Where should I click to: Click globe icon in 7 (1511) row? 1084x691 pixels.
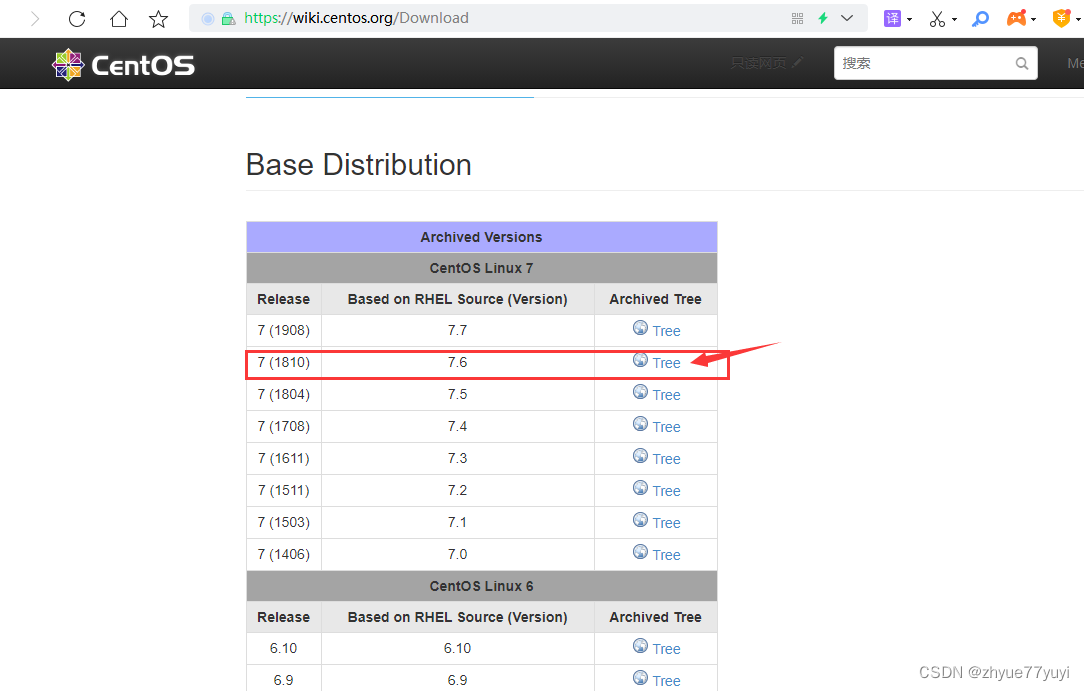[x=640, y=488]
